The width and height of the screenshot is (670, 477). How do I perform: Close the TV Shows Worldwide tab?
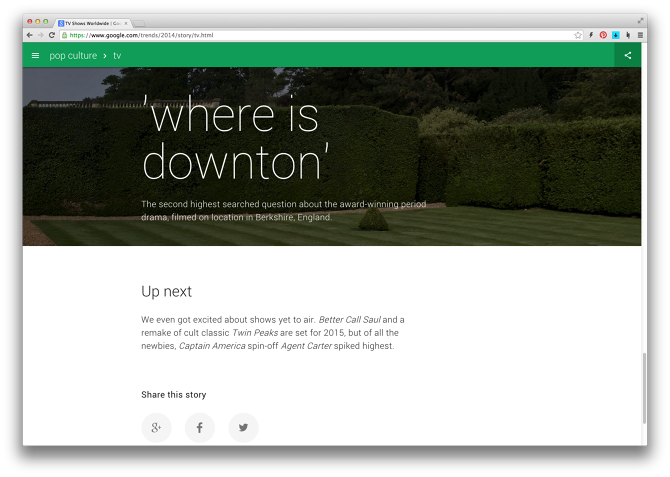126,22
